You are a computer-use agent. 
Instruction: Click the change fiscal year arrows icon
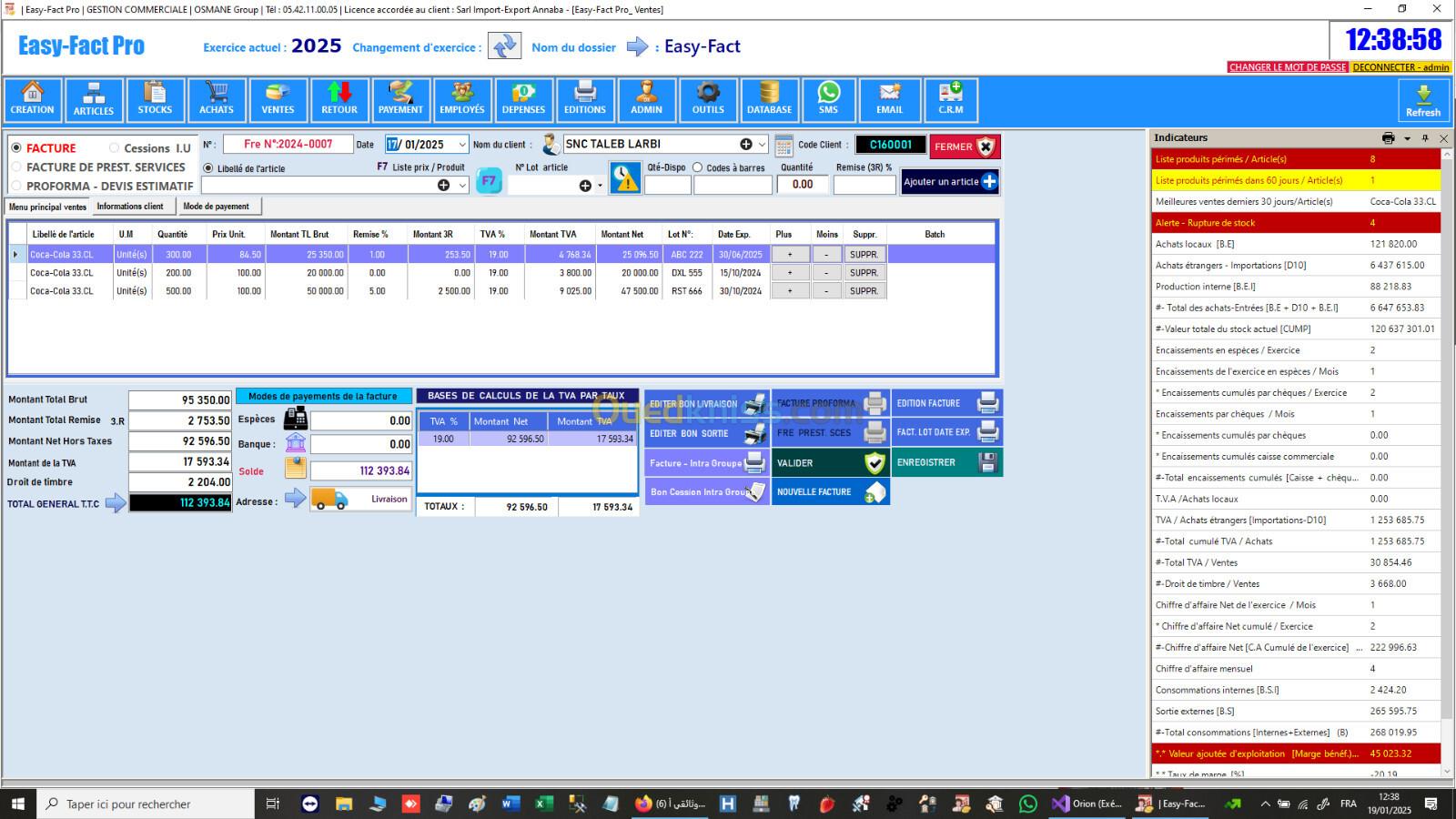pyautogui.click(x=504, y=46)
